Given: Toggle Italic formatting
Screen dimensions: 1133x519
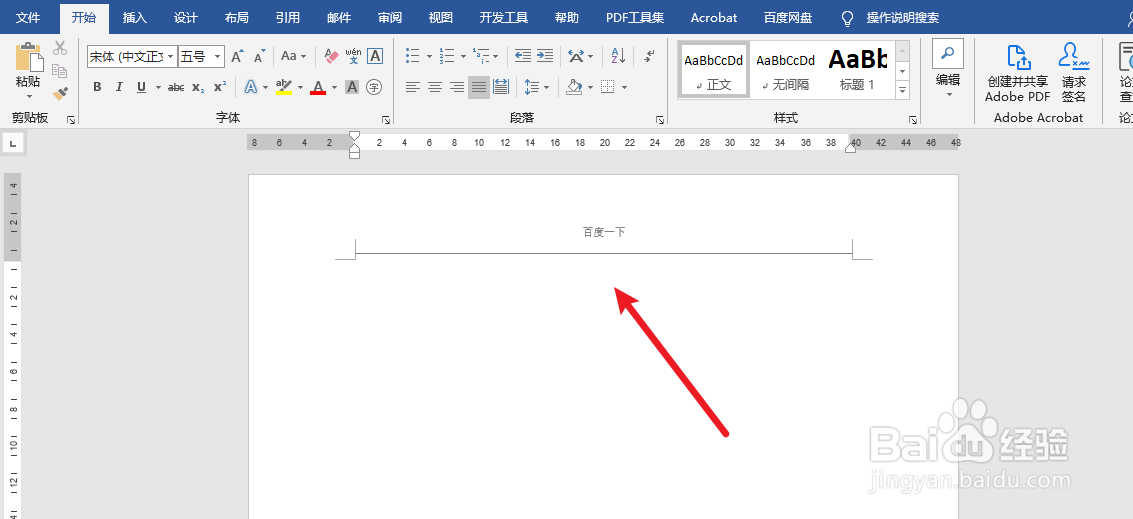Looking at the screenshot, I should 119,87.
